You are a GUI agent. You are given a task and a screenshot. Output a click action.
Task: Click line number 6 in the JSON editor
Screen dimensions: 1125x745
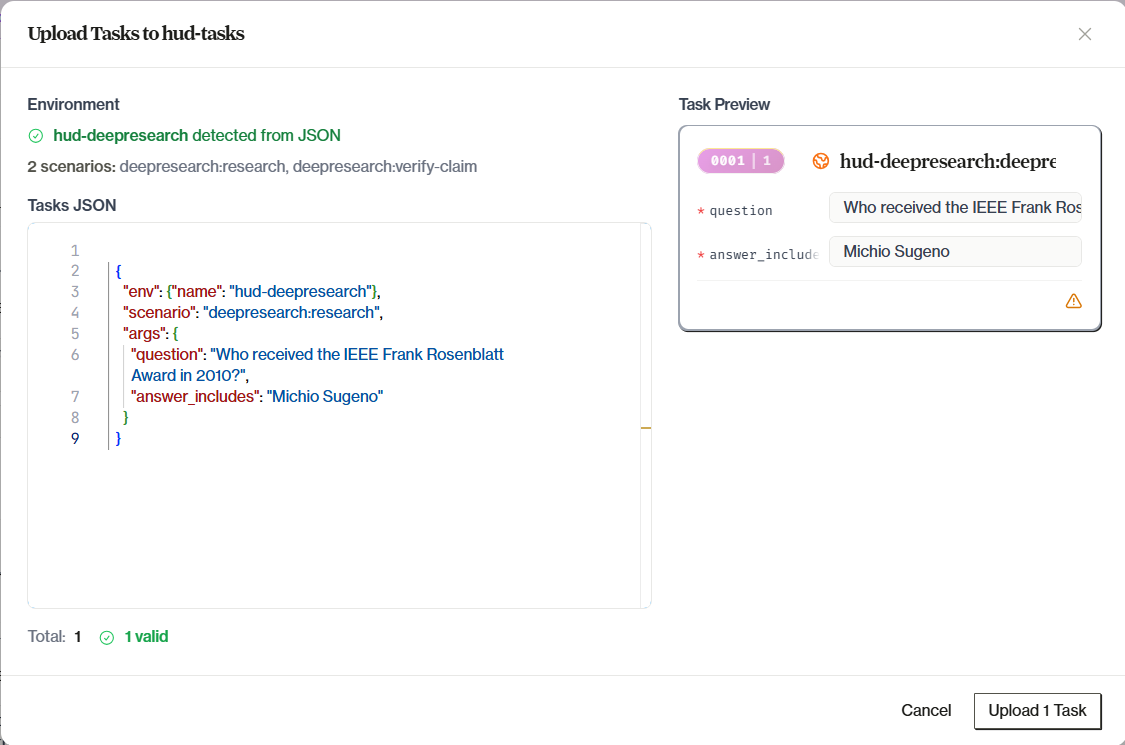pos(75,354)
